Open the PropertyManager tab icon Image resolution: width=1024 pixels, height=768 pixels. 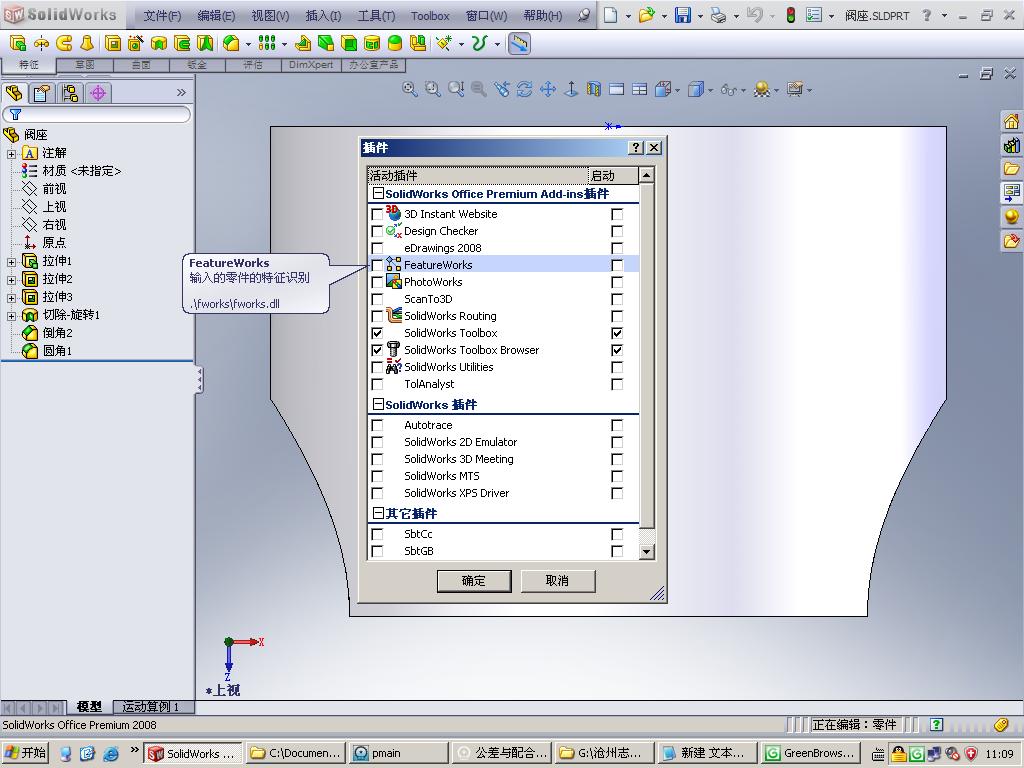(x=42, y=93)
